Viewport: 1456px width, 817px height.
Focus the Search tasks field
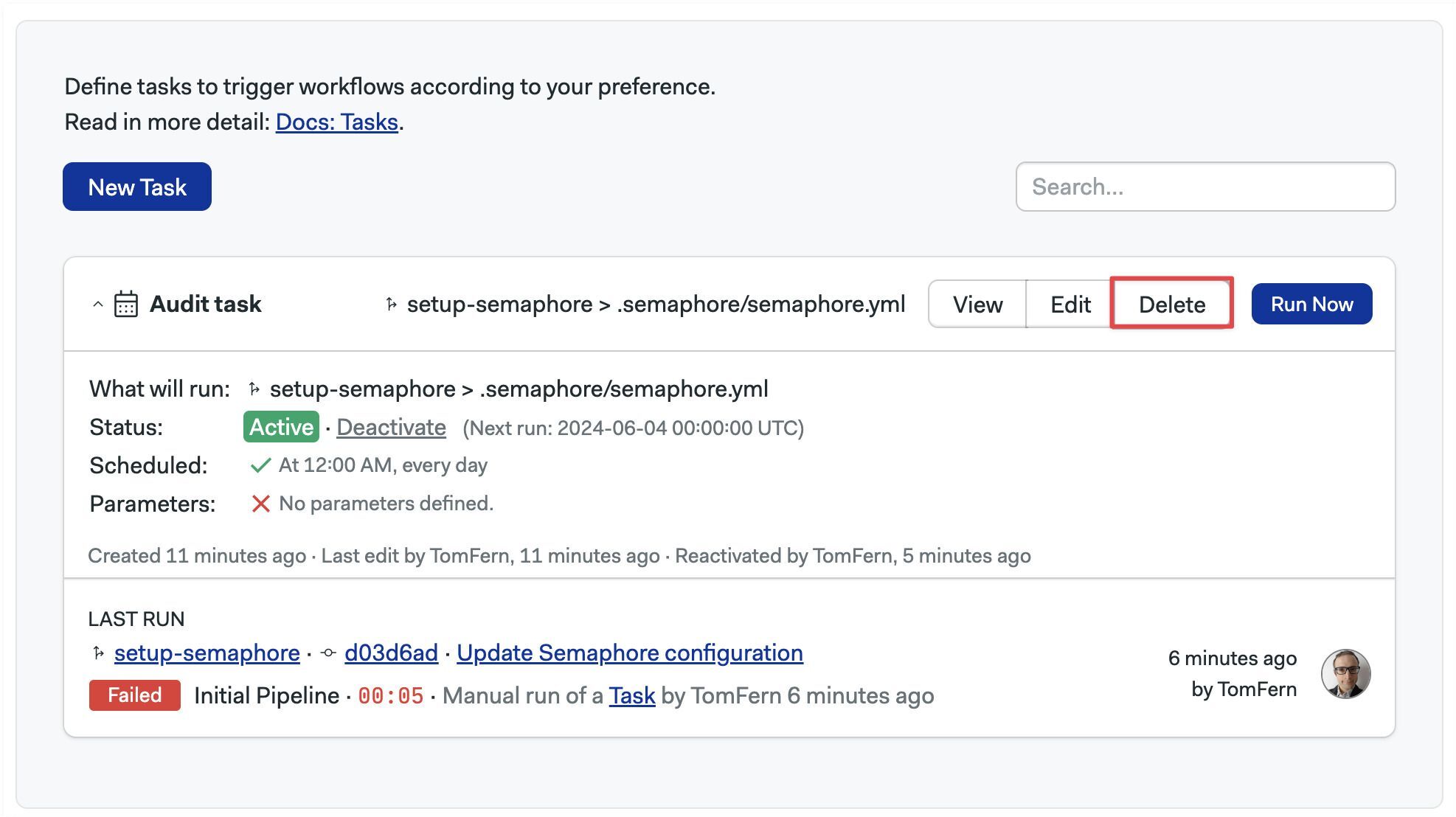(1205, 187)
